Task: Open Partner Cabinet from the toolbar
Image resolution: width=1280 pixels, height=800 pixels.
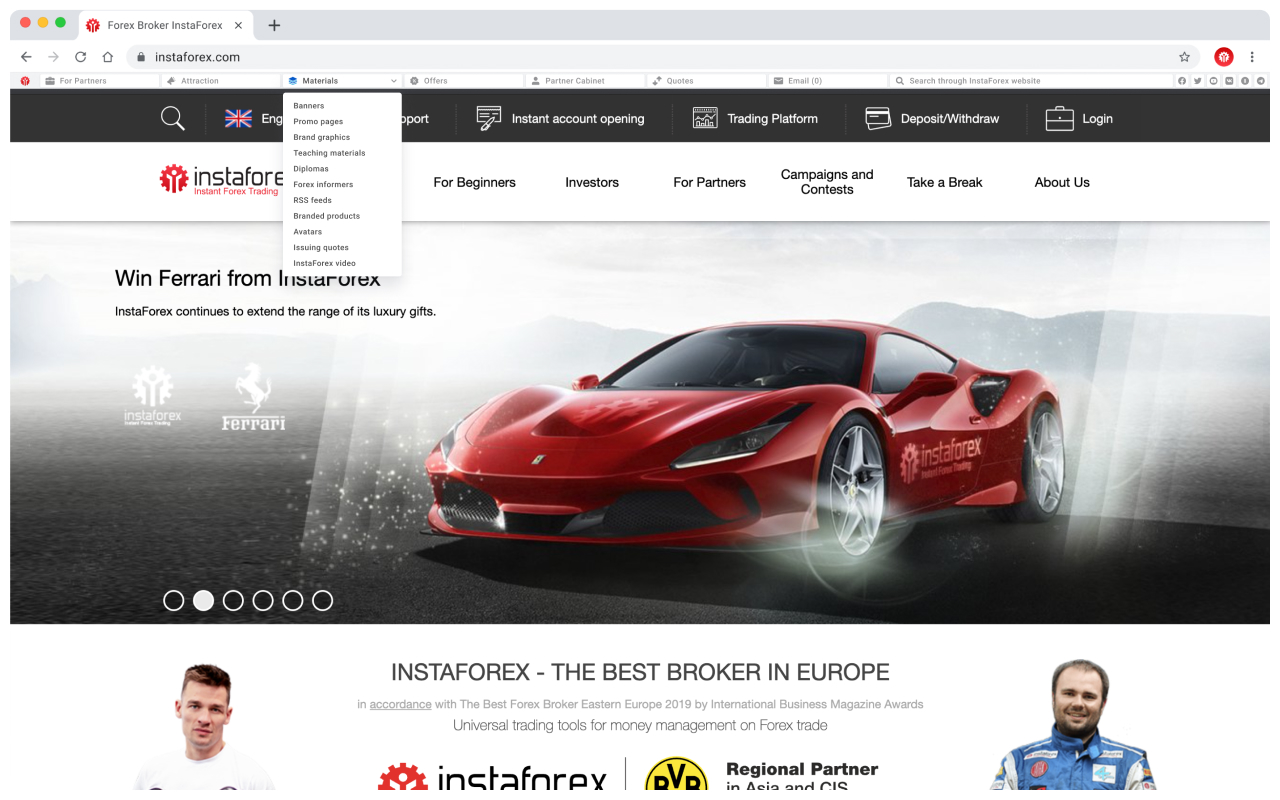Action: (x=586, y=81)
